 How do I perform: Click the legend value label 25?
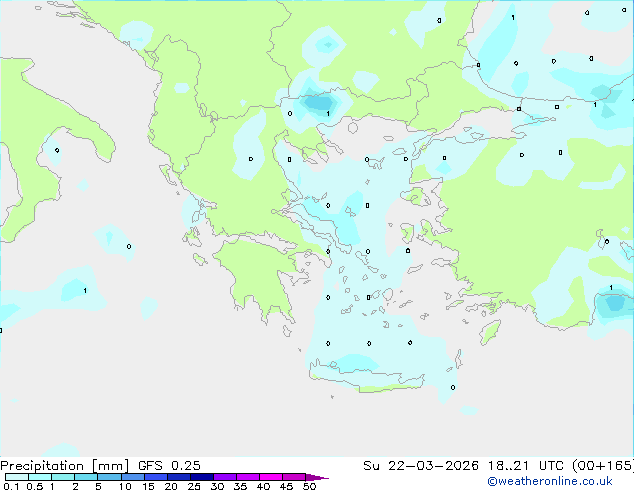point(194,486)
